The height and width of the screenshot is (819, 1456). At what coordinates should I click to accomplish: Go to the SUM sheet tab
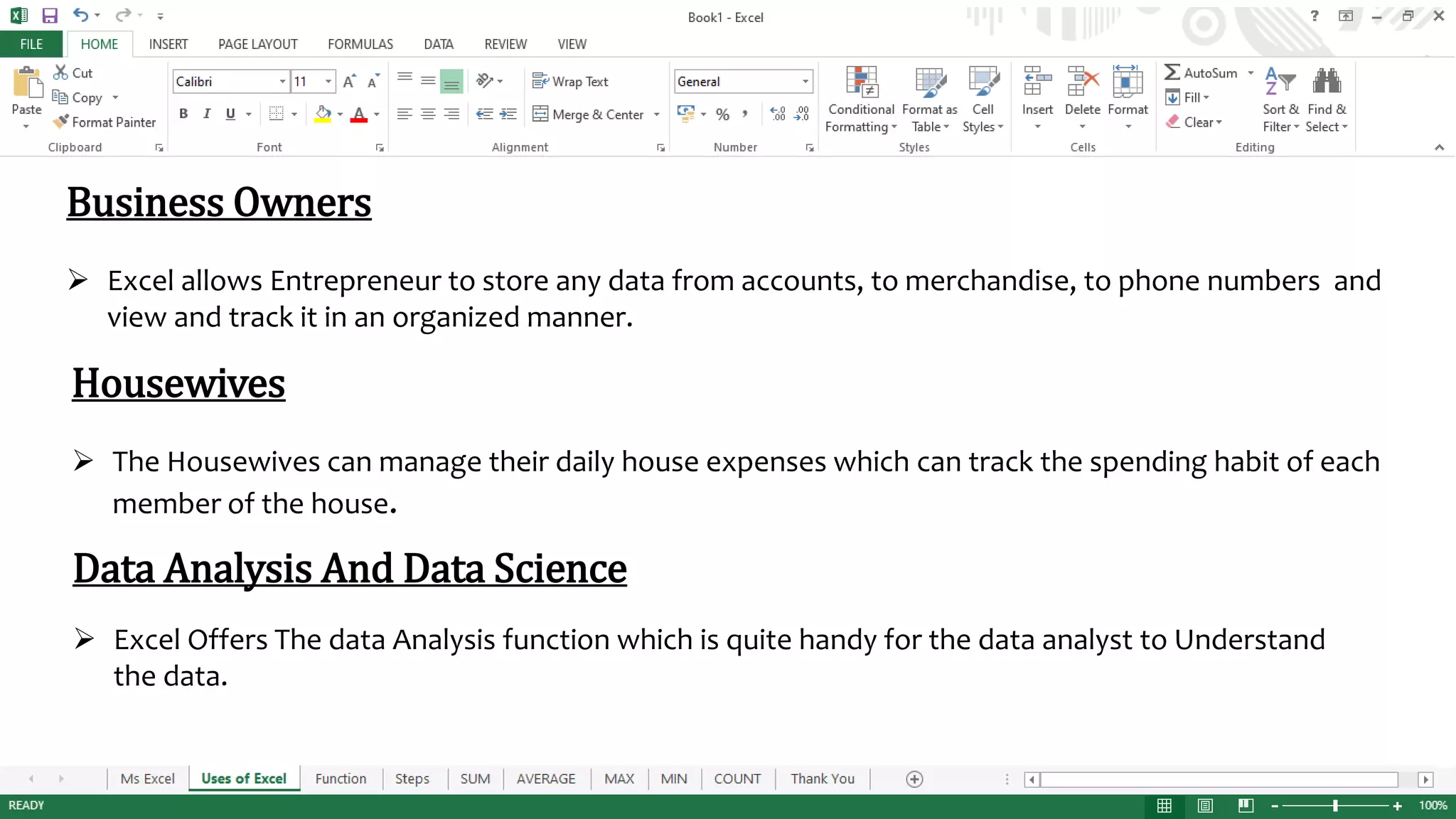pyautogui.click(x=475, y=778)
